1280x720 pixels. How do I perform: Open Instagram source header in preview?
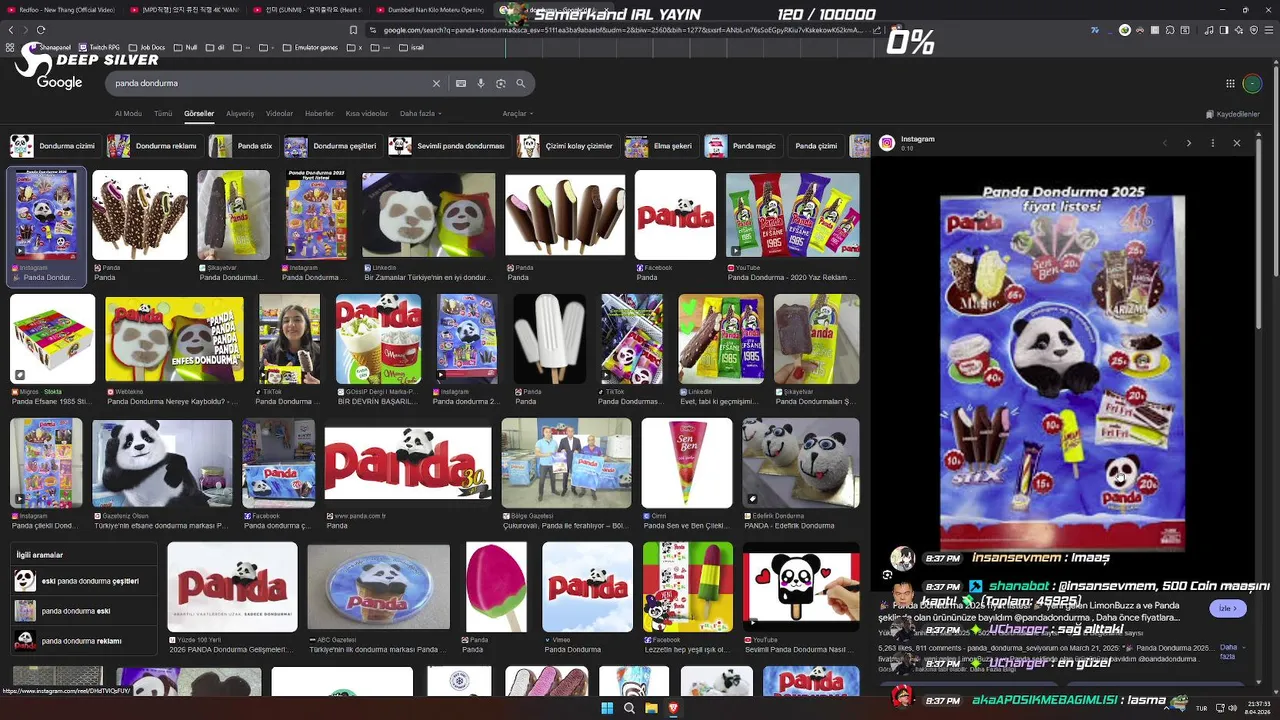[907, 143]
